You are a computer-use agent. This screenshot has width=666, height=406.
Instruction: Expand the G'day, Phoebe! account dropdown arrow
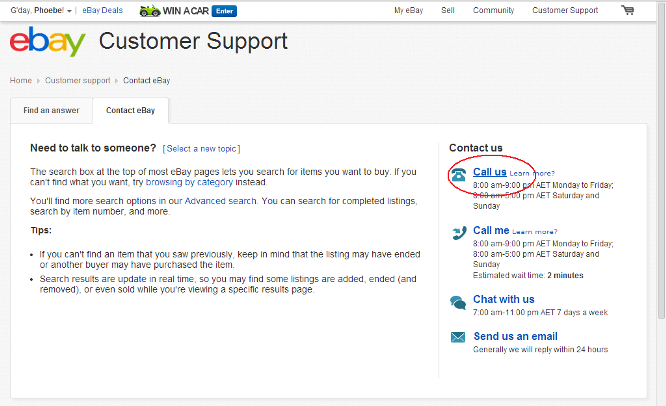[x=69, y=11]
